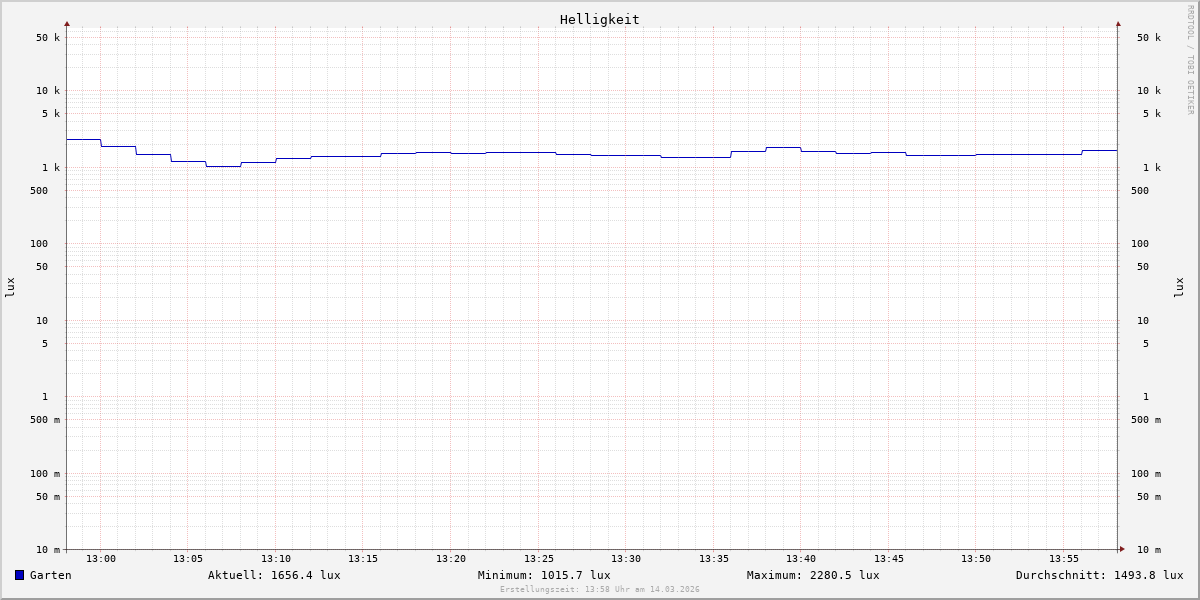The image size is (1200, 600).
Task: Select the 13:55 time axis label
Action: pos(1064,559)
